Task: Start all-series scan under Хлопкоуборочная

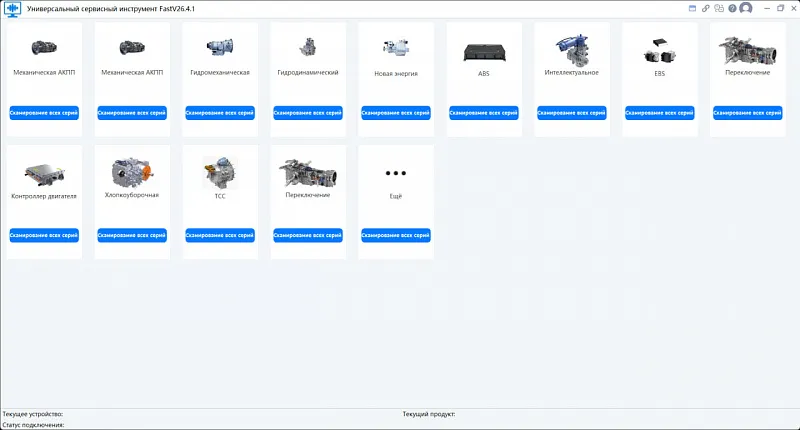Action: (x=132, y=235)
